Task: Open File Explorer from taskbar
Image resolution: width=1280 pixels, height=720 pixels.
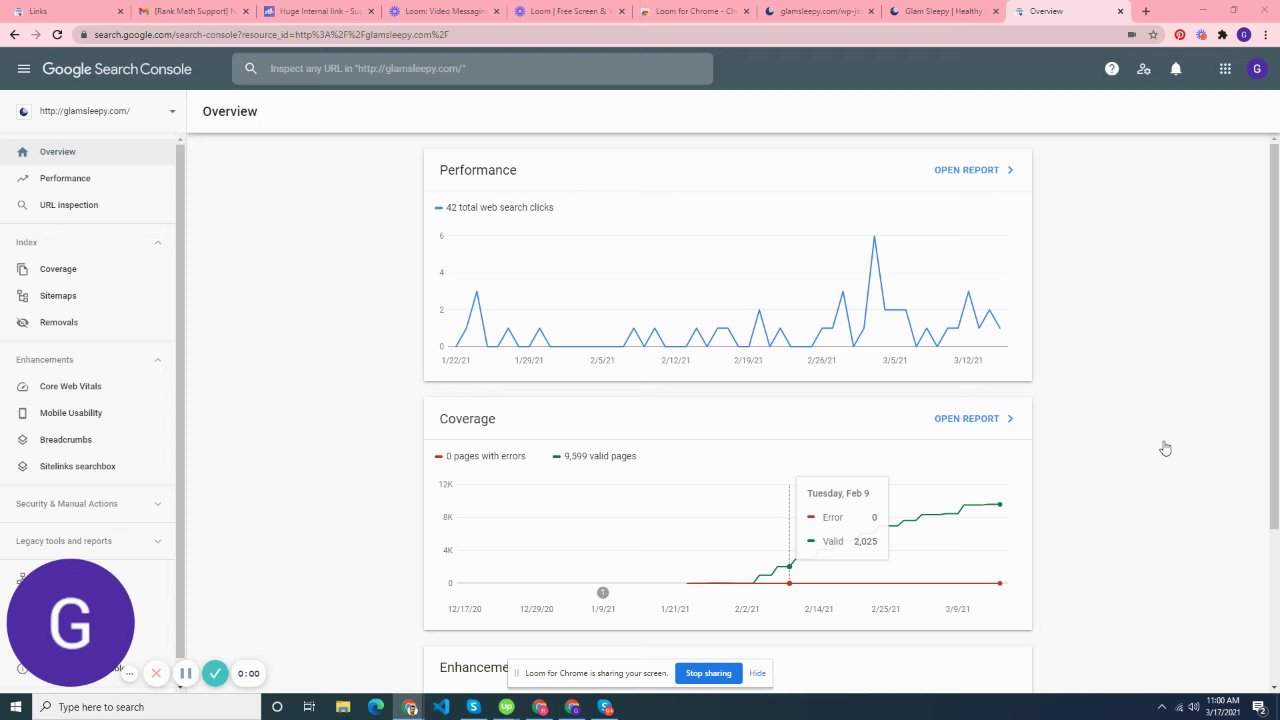Action: 342,707
